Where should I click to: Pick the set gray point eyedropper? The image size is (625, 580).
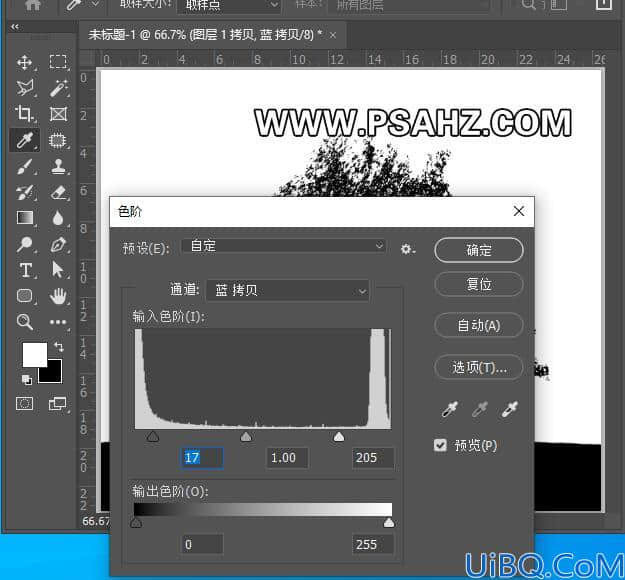coord(480,409)
